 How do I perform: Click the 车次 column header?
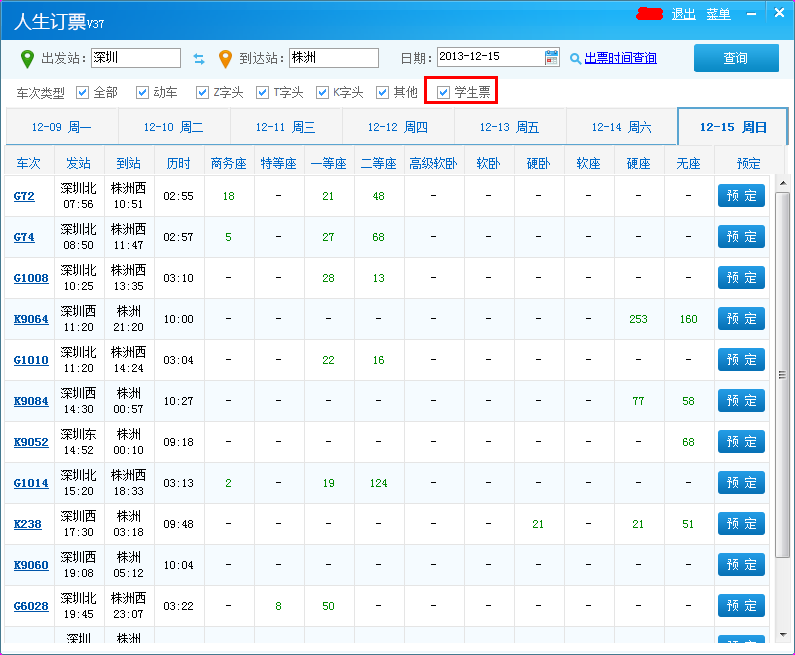[x=28, y=163]
